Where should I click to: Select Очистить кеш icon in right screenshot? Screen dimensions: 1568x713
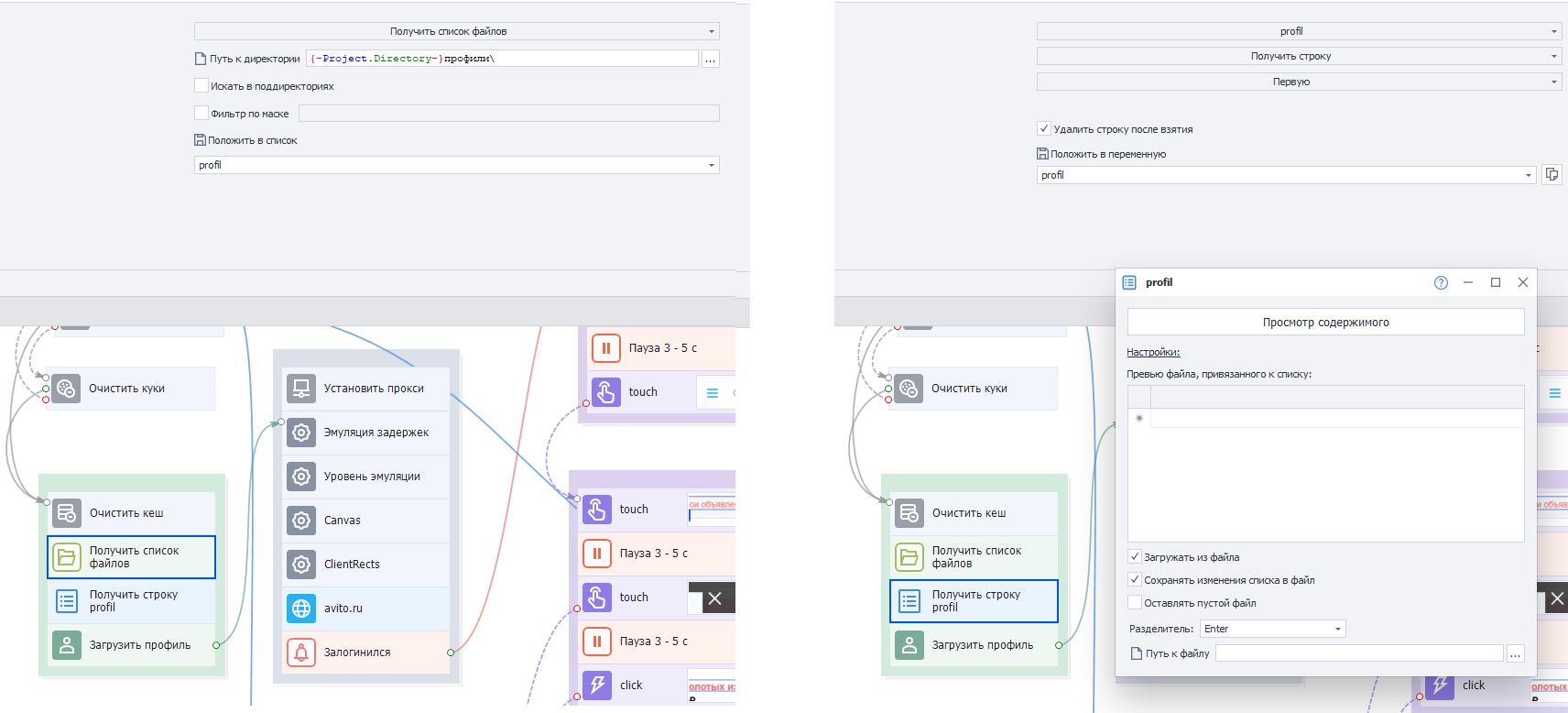909,512
